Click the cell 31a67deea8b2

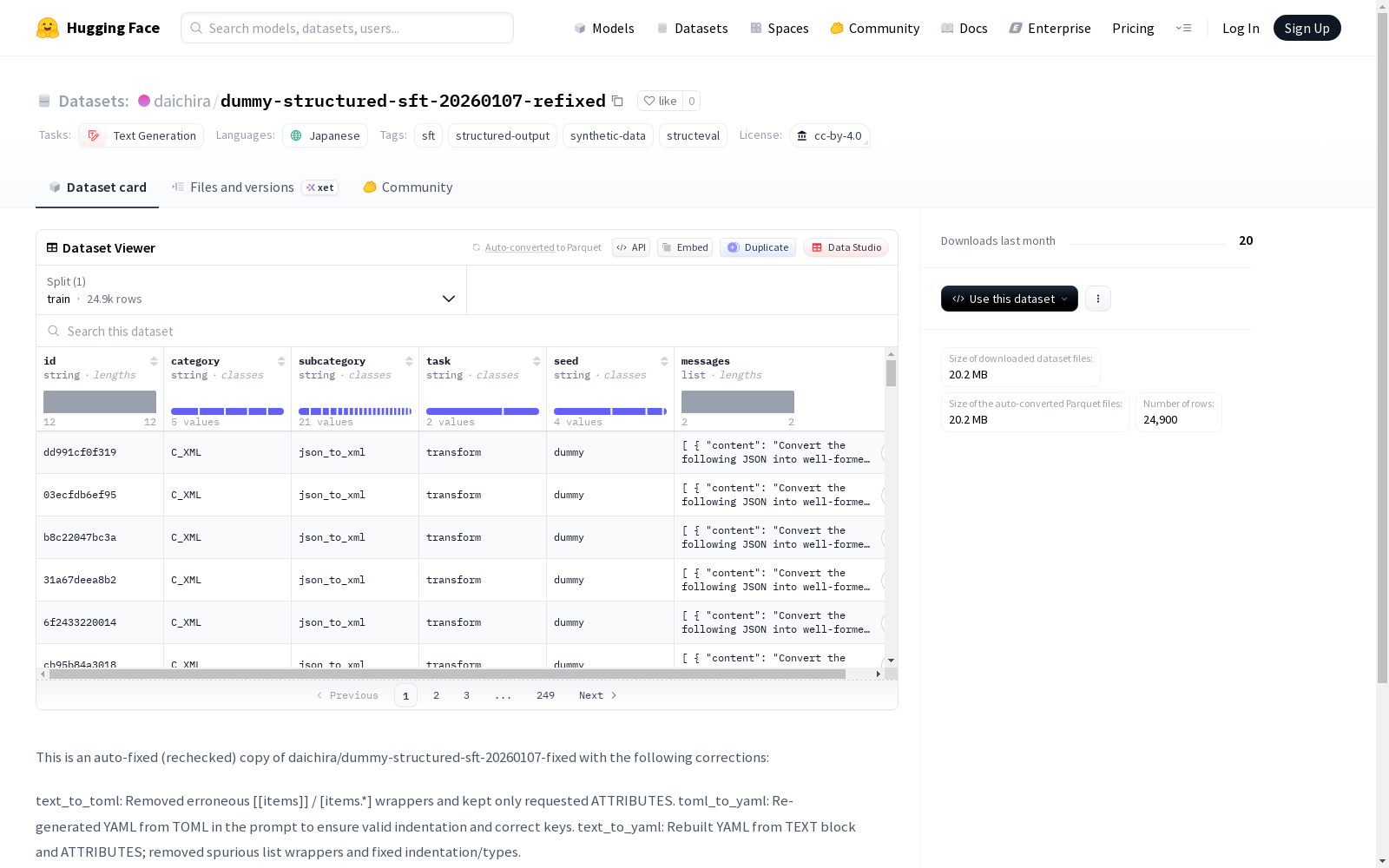(x=100, y=580)
